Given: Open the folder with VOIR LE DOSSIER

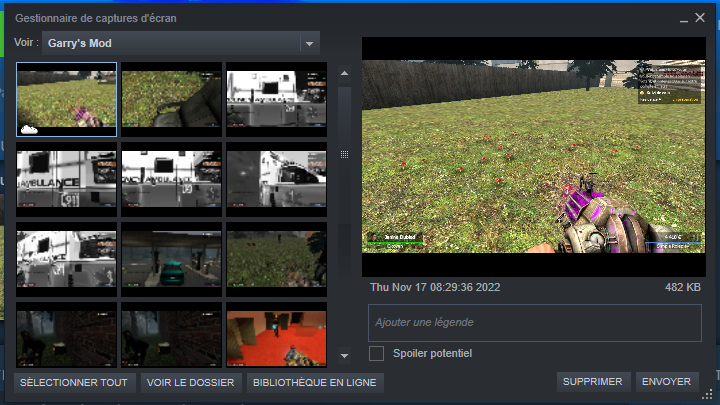Looking at the screenshot, I should pos(191,382).
